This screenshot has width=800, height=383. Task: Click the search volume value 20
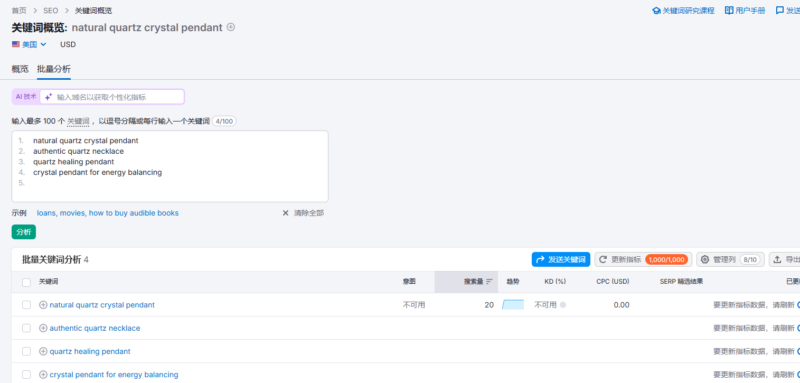pos(489,305)
